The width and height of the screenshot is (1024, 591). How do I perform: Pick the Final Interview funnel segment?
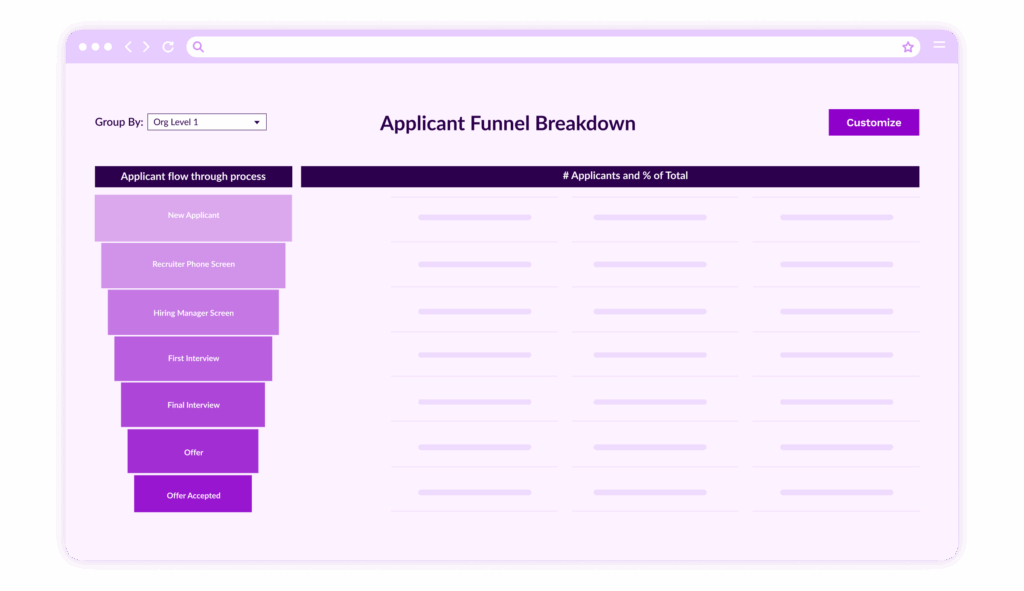click(x=193, y=405)
